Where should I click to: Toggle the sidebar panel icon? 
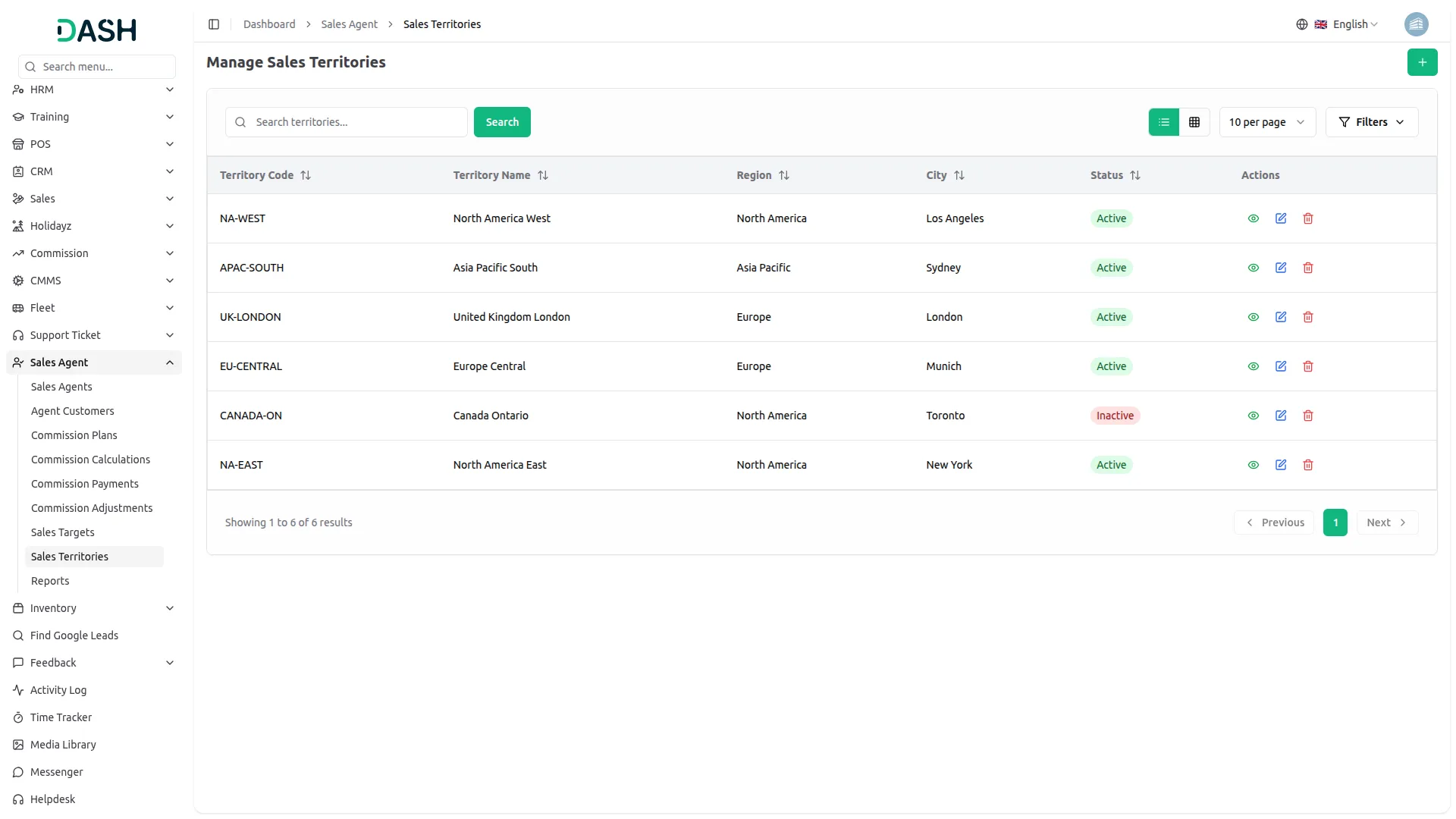(214, 24)
